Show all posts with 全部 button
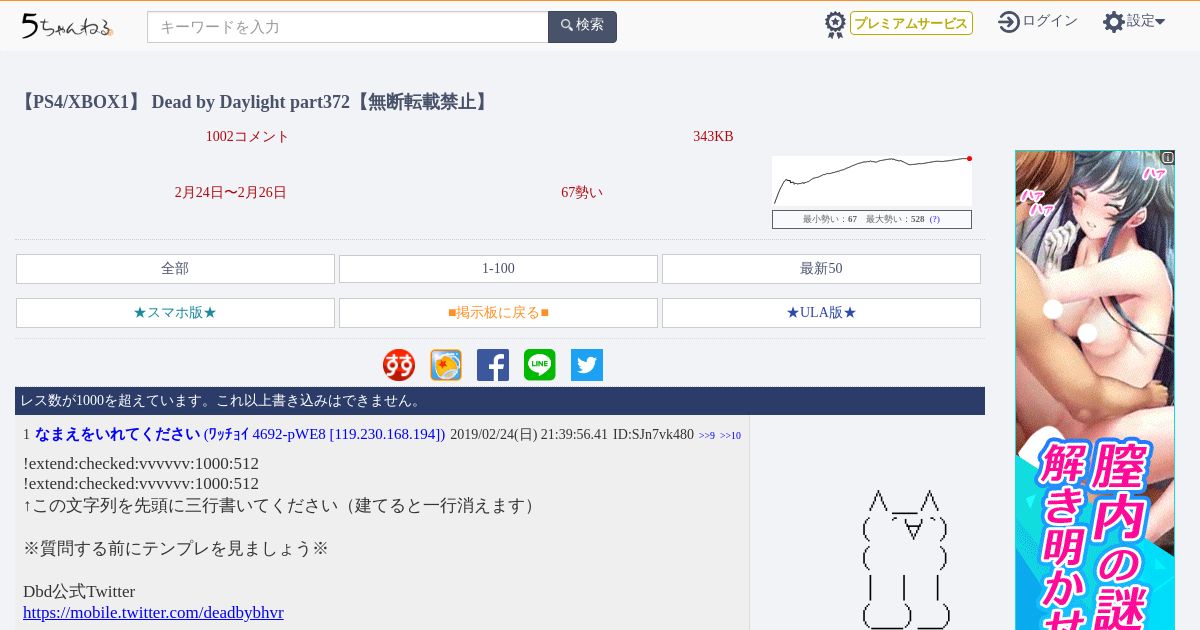This screenshot has height=630, width=1200. [x=175, y=269]
